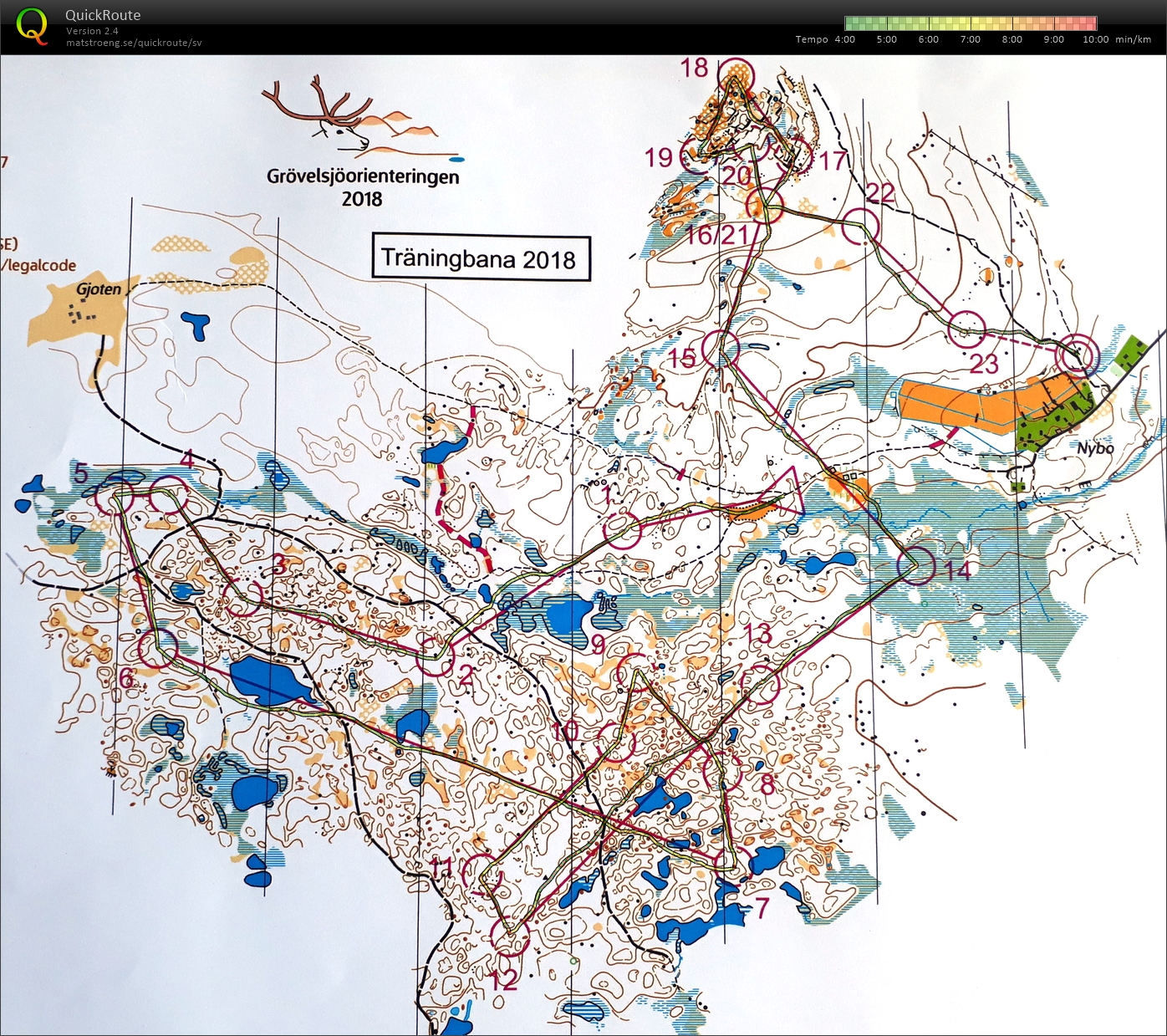Image resolution: width=1167 pixels, height=1036 pixels.
Task: Click the Version 2.4 text
Action: click(92, 31)
